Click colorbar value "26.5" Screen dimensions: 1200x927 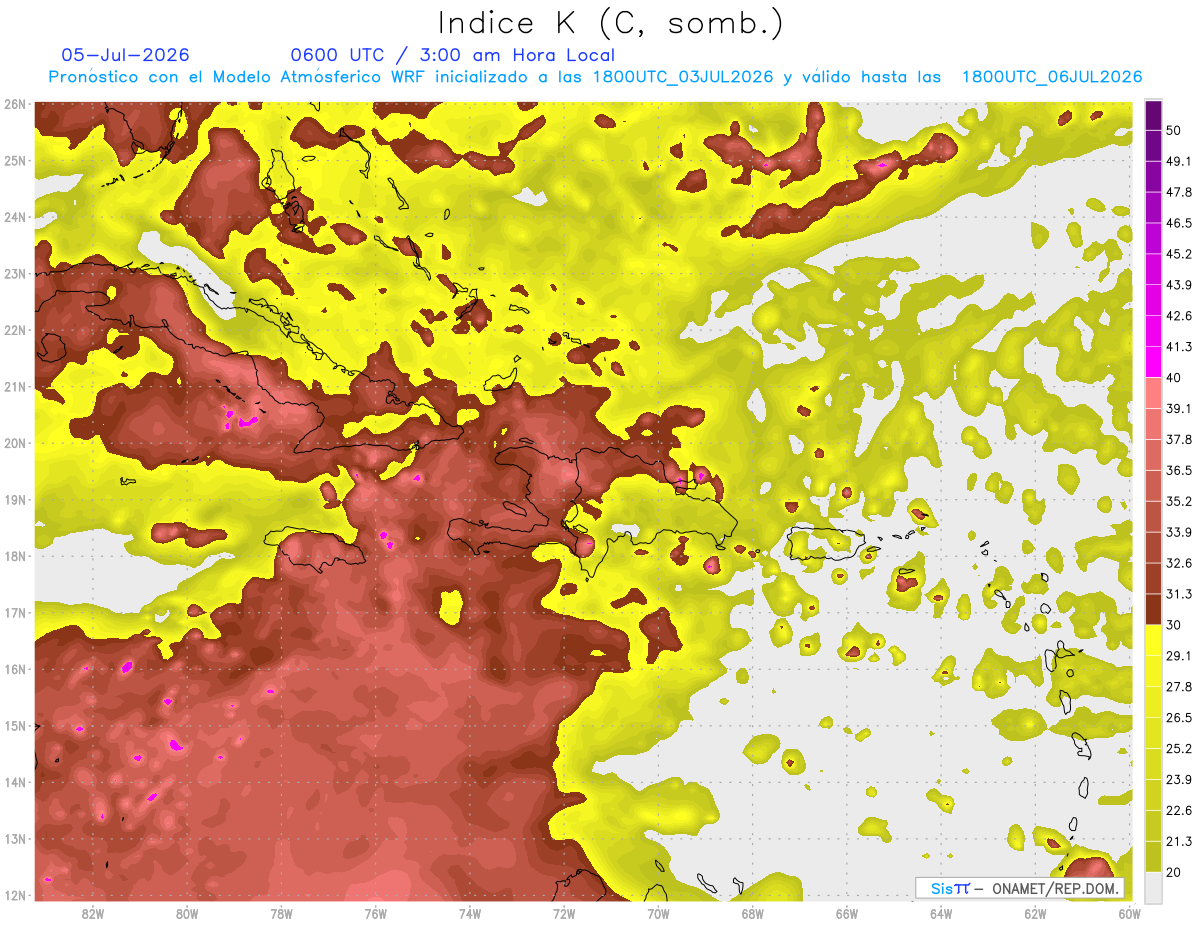tap(1179, 717)
